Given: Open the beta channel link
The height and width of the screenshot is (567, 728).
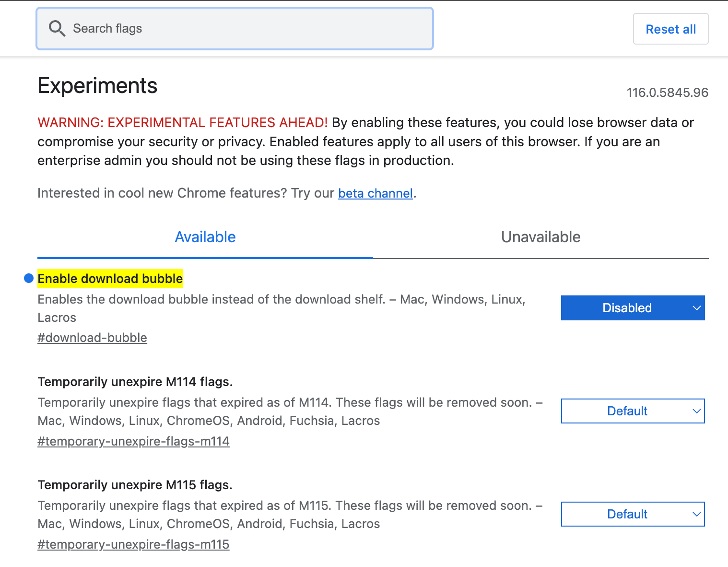Looking at the screenshot, I should [375, 193].
